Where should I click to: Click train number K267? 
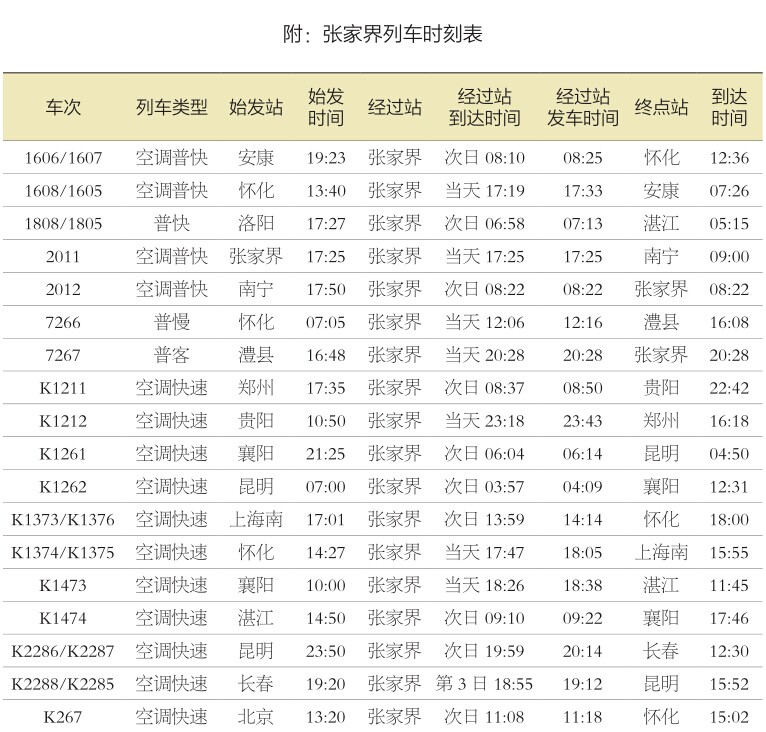[x=63, y=717]
